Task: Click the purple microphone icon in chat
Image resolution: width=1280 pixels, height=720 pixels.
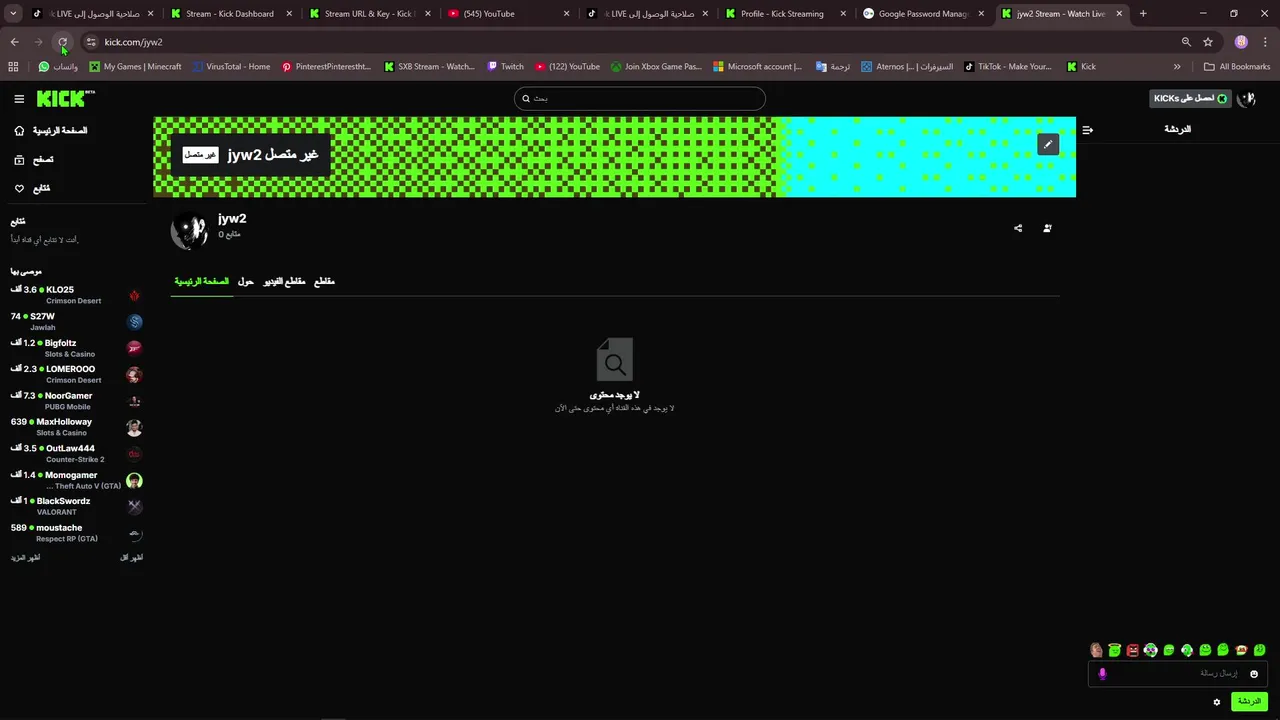Action: click(1102, 674)
